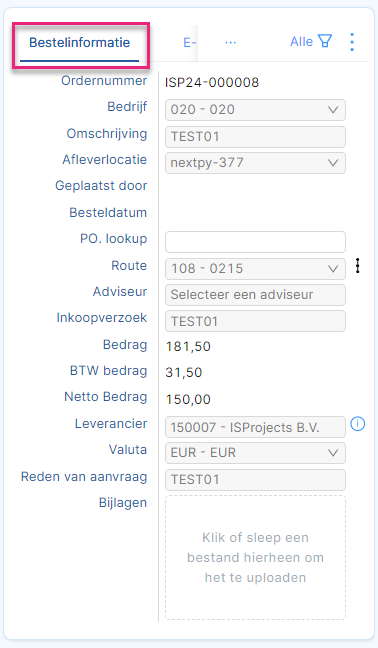Click the horizontal ellipsis for more tabs
This screenshot has height=648, width=378.
coord(231,42)
